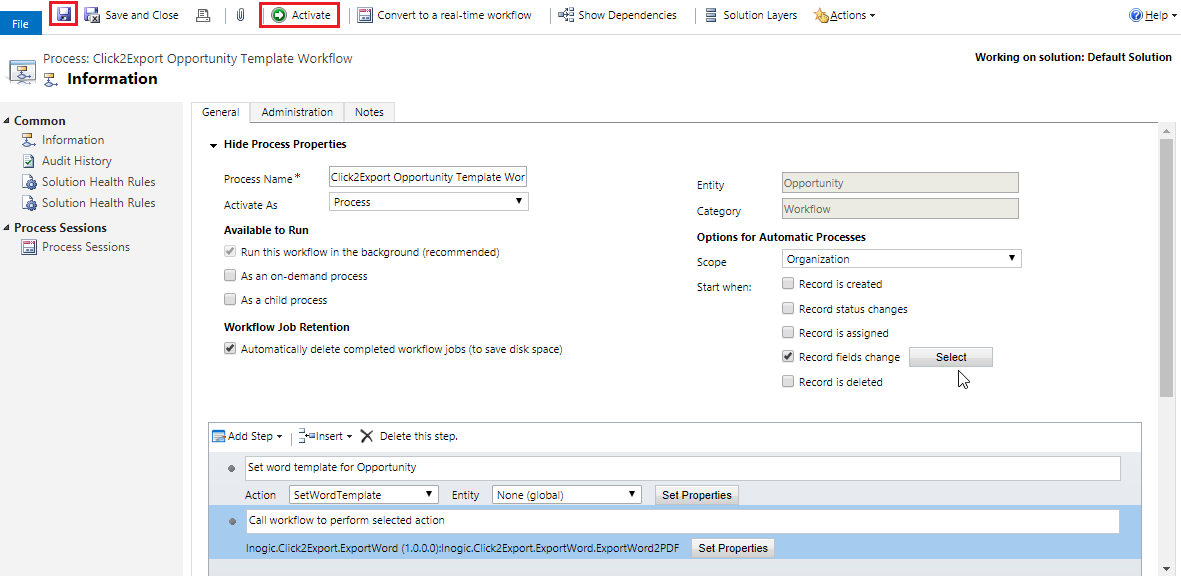
Task: Open Process Sessions item under Process Sessions
Action: tap(86, 247)
